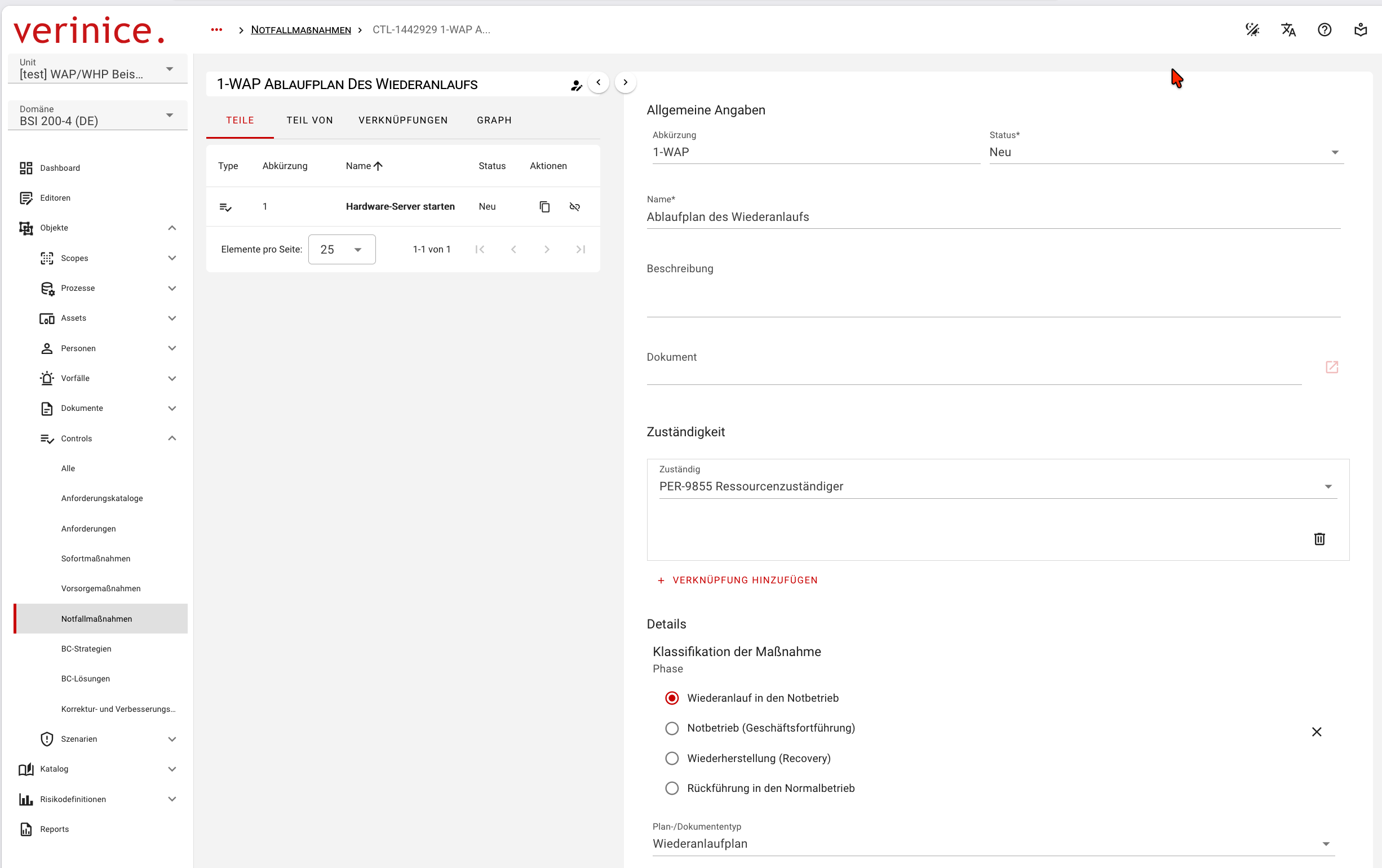Image resolution: width=1382 pixels, height=868 pixels.
Task: Switch to the Graph tab
Action: coord(494,121)
